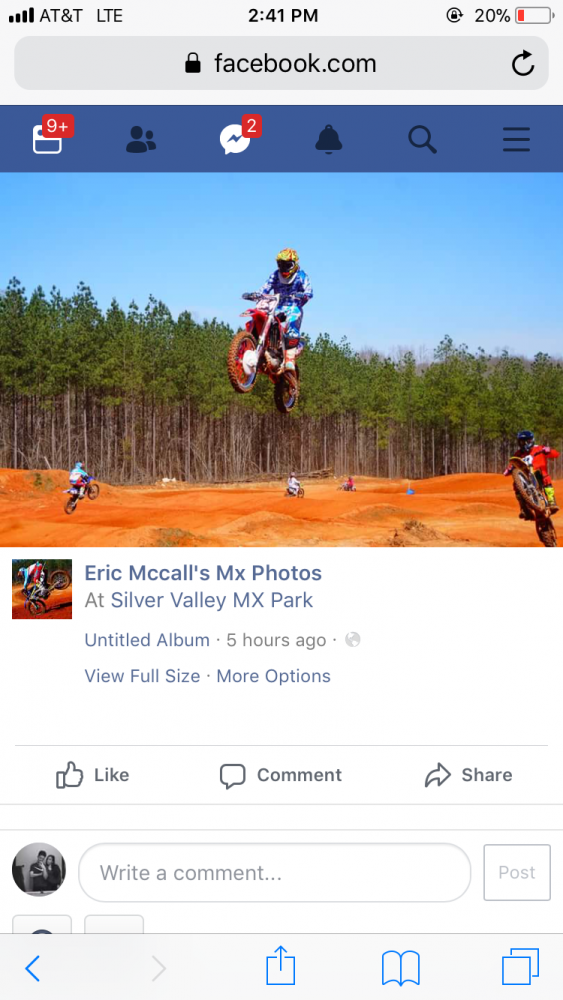Open the Facebook news feed icon

click(x=48, y=138)
